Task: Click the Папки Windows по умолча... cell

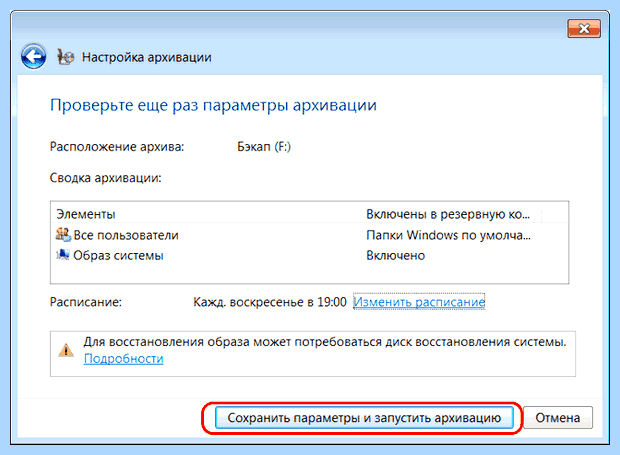Action: tap(448, 235)
